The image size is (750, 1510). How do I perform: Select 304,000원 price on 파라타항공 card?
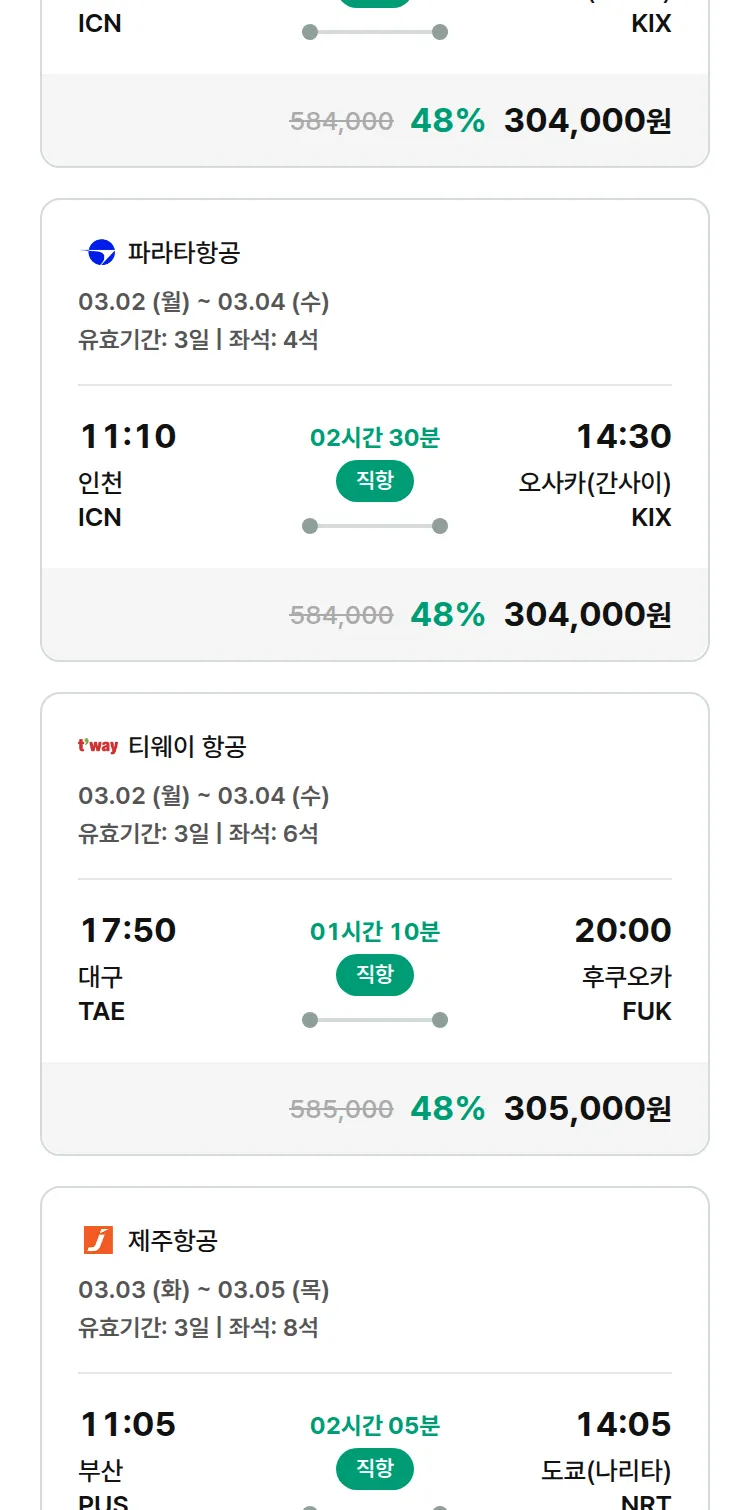[x=587, y=614]
